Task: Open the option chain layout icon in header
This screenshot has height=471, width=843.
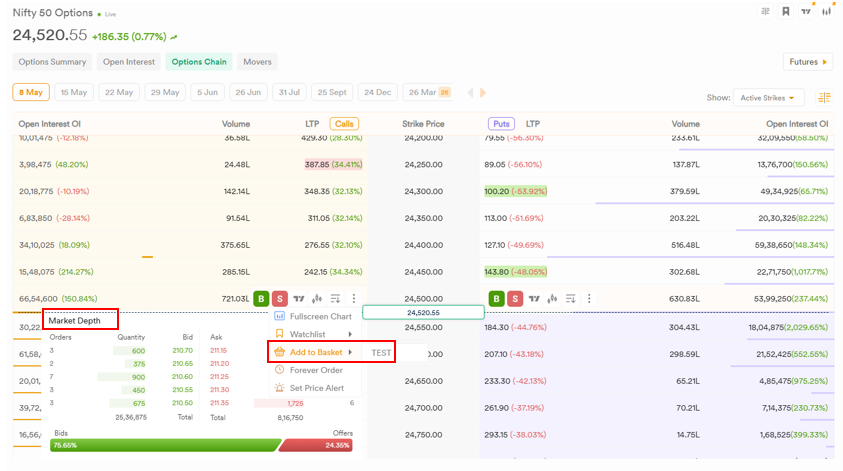Action: [x=765, y=11]
